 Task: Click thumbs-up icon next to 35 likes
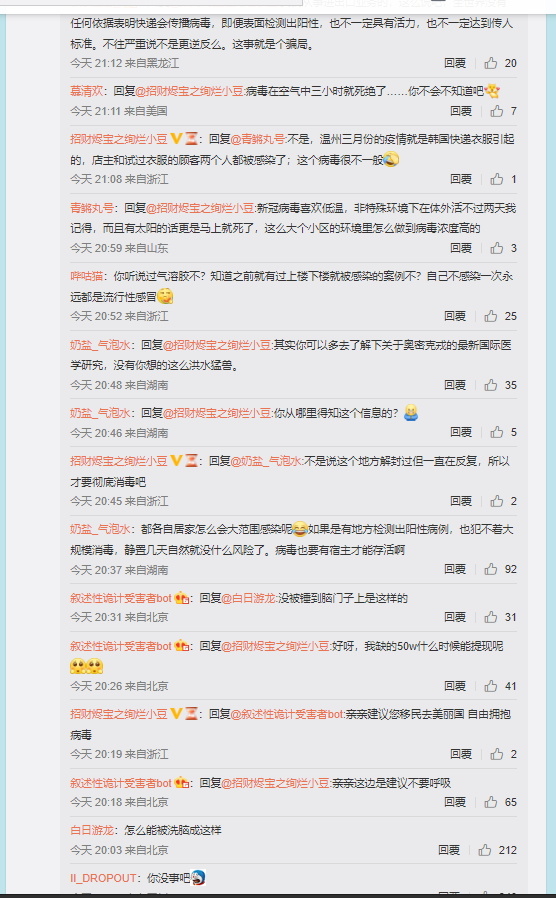pos(491,385)
